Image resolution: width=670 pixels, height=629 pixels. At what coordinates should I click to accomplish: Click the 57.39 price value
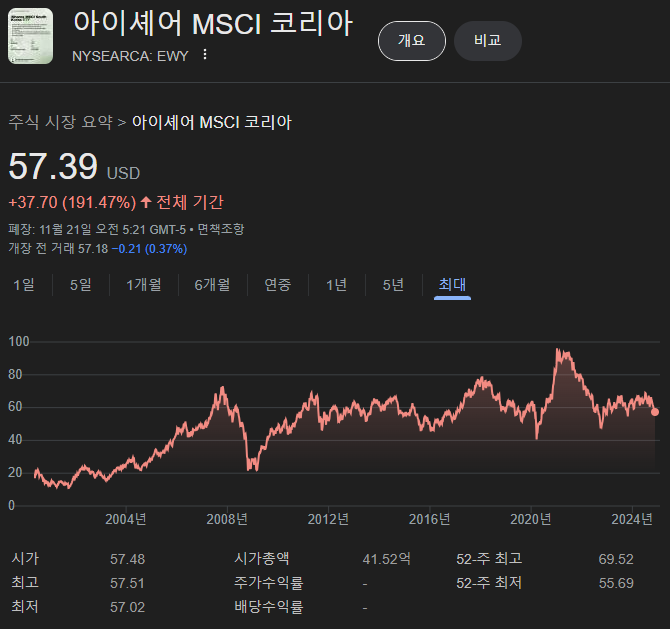click(53, 166)
